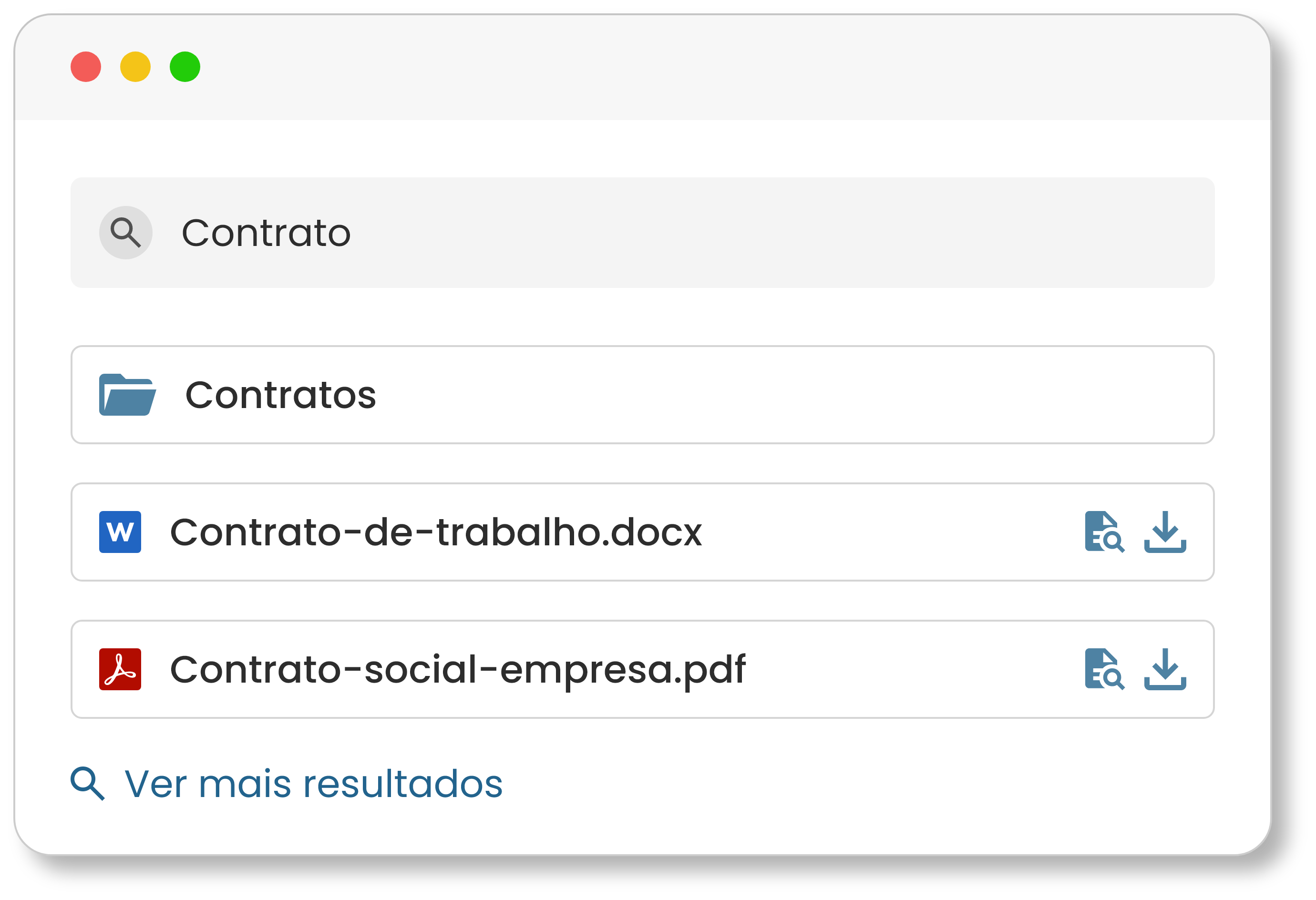Minimize the window with the yellow button
This screenshot has width=1316, height=900.
click(x=135, y=67)
